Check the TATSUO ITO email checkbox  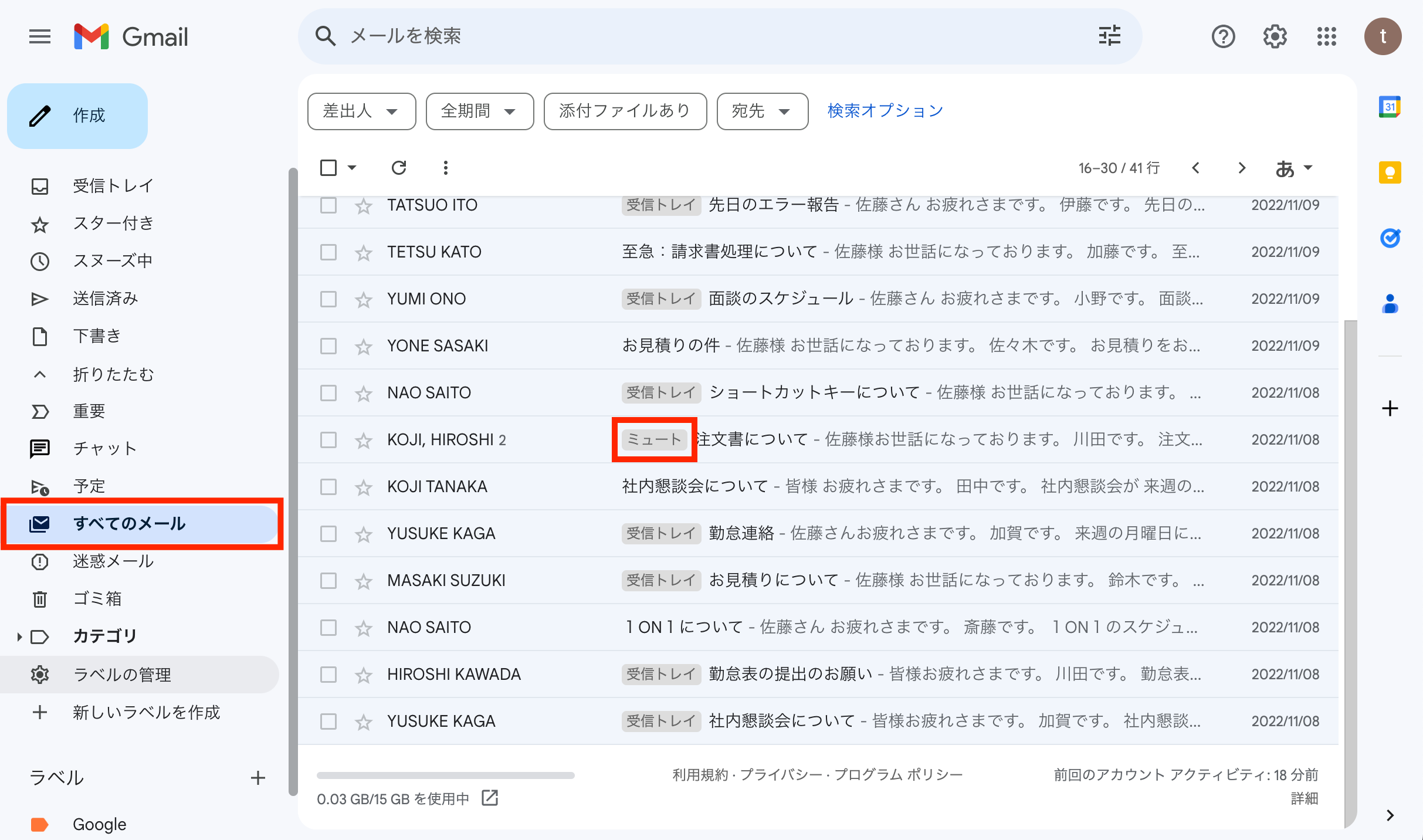pyautogui.click(x=328, y=205)
